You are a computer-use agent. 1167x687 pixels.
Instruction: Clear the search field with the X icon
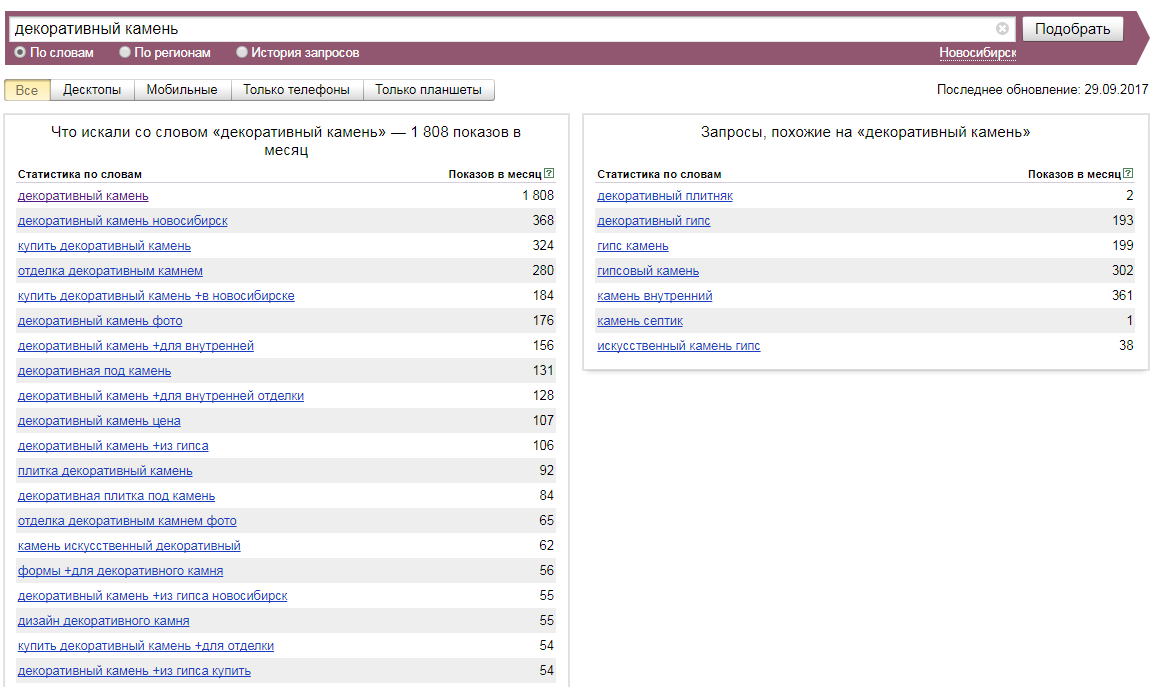(x=1002, y=29)
